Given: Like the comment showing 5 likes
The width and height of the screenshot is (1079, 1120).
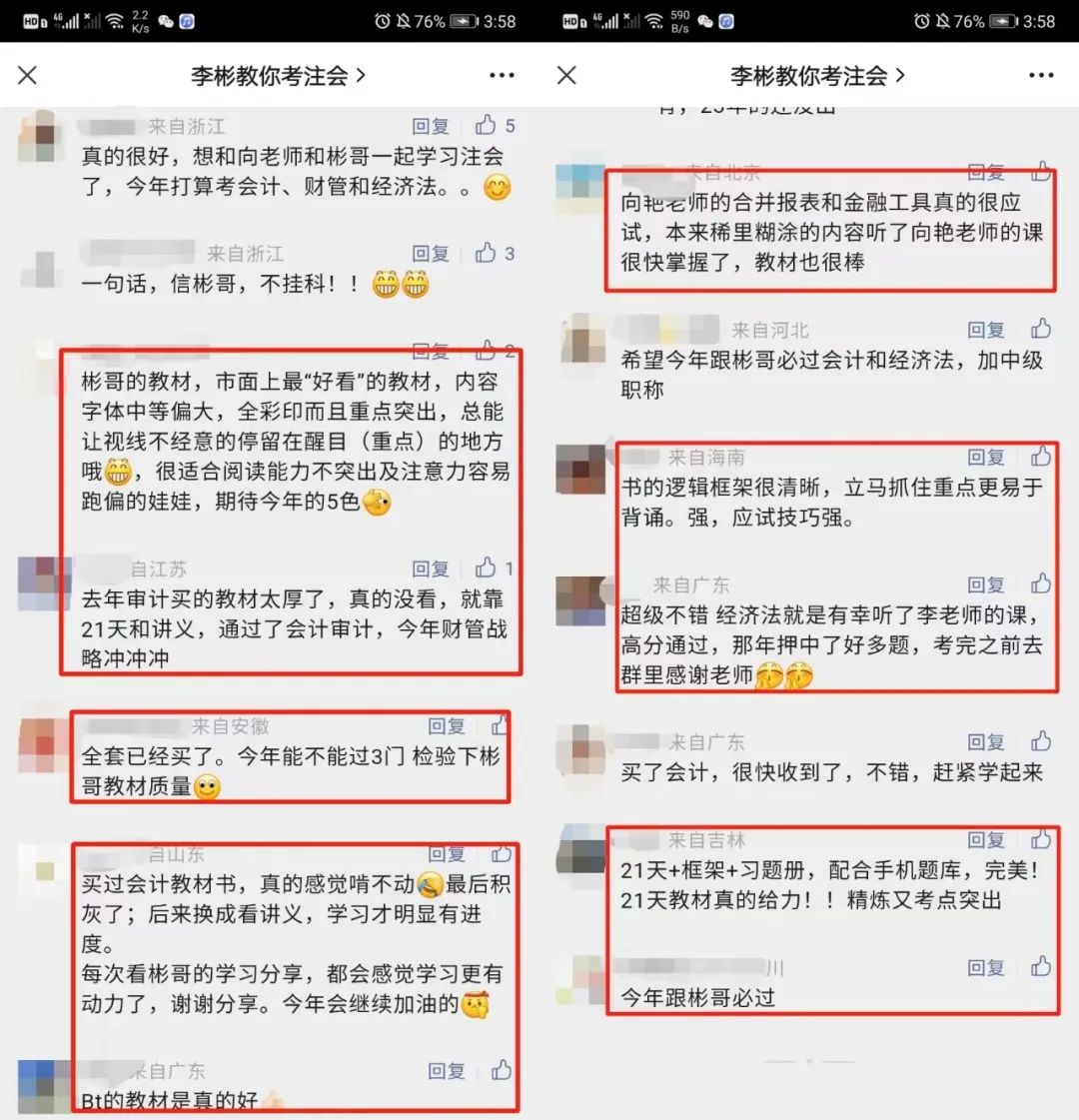Looking at the screenshot, I should point(486,125).
